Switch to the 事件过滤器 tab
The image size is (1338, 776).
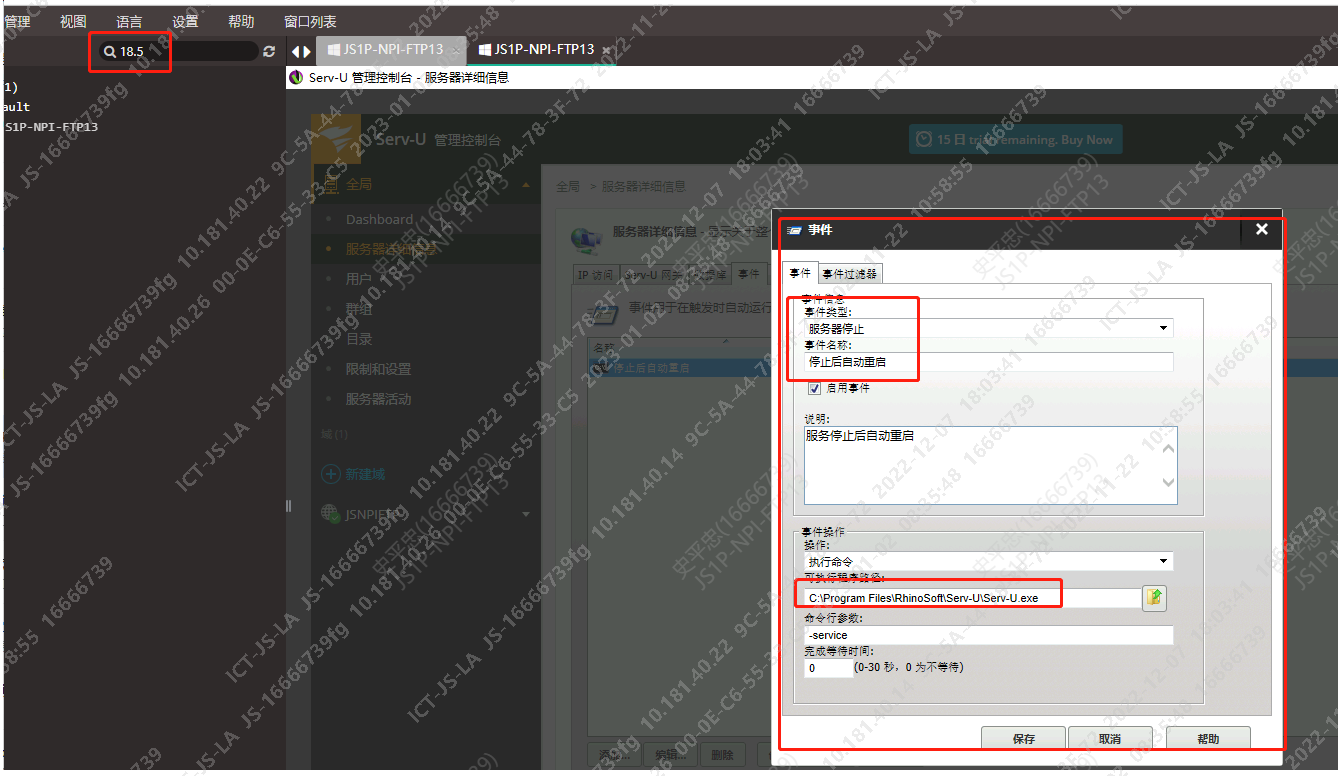(x=850, y=273)
